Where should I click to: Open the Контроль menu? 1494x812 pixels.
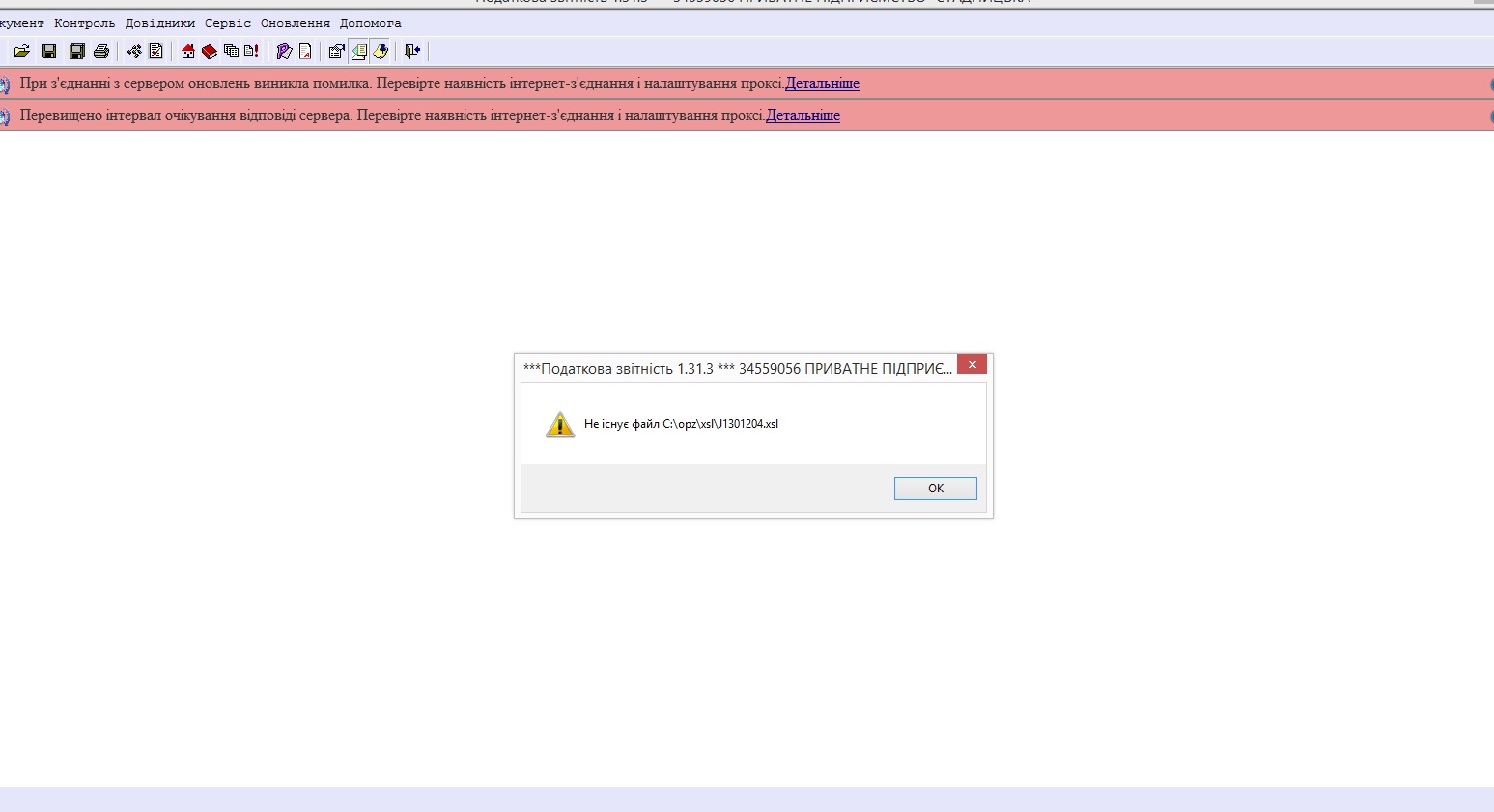point(84,23)
